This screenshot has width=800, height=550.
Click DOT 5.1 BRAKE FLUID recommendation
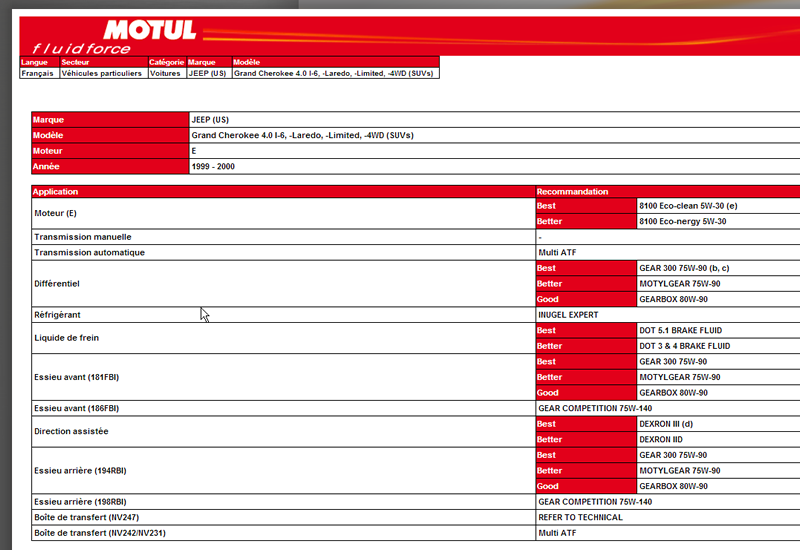click(681, 331)
